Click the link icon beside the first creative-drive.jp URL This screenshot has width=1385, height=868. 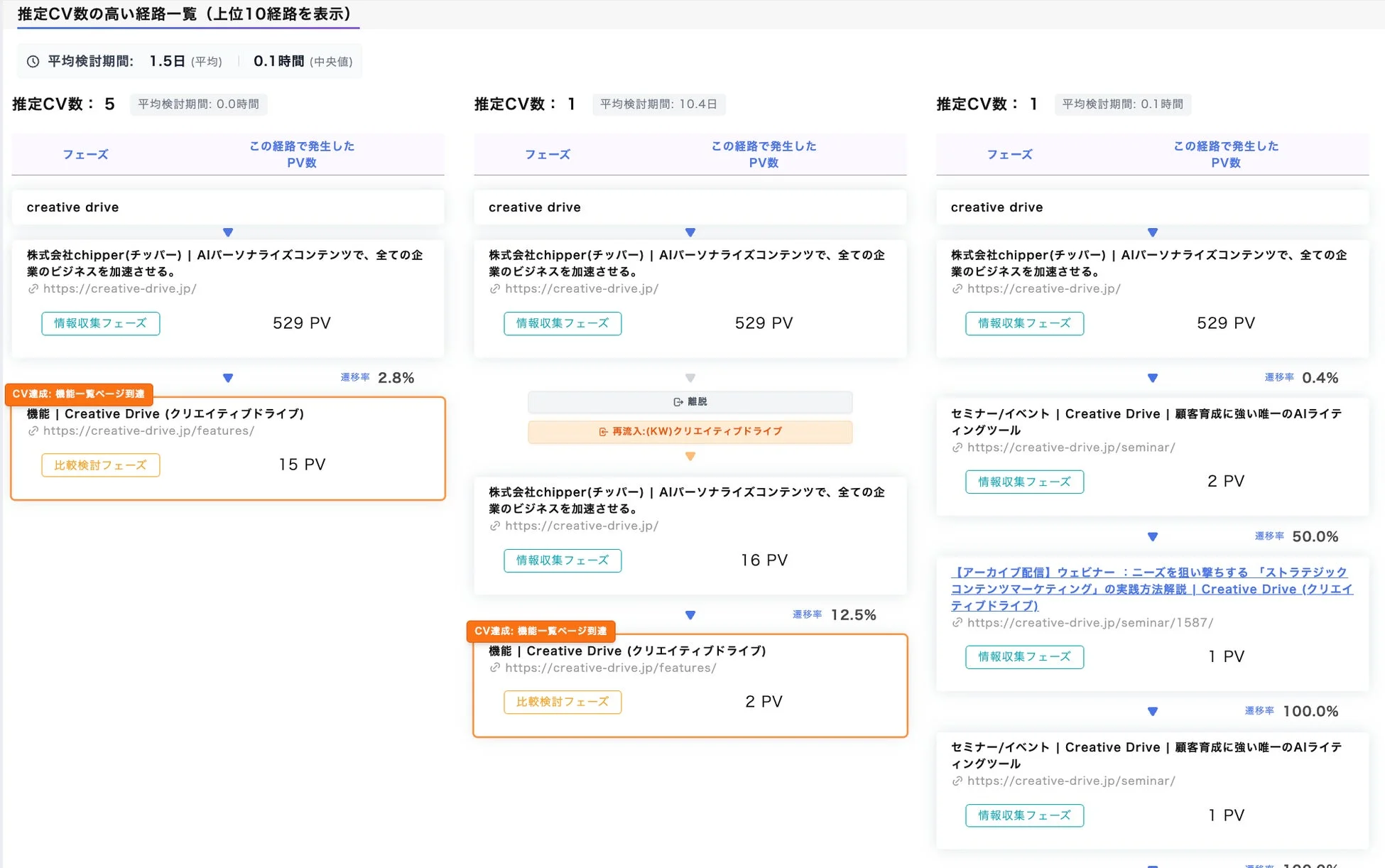pos(32,288)
